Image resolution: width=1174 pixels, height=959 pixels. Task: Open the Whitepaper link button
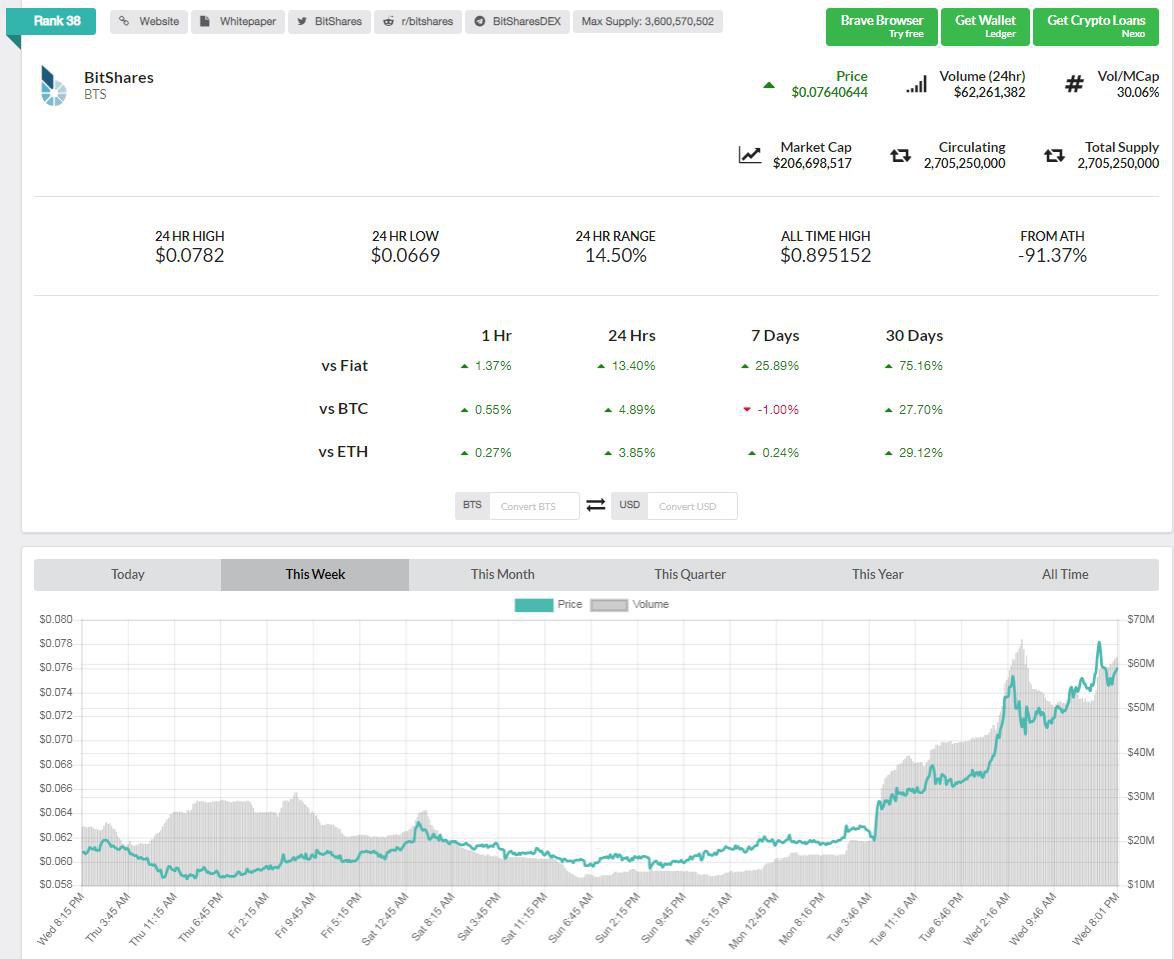click(237, 22)
